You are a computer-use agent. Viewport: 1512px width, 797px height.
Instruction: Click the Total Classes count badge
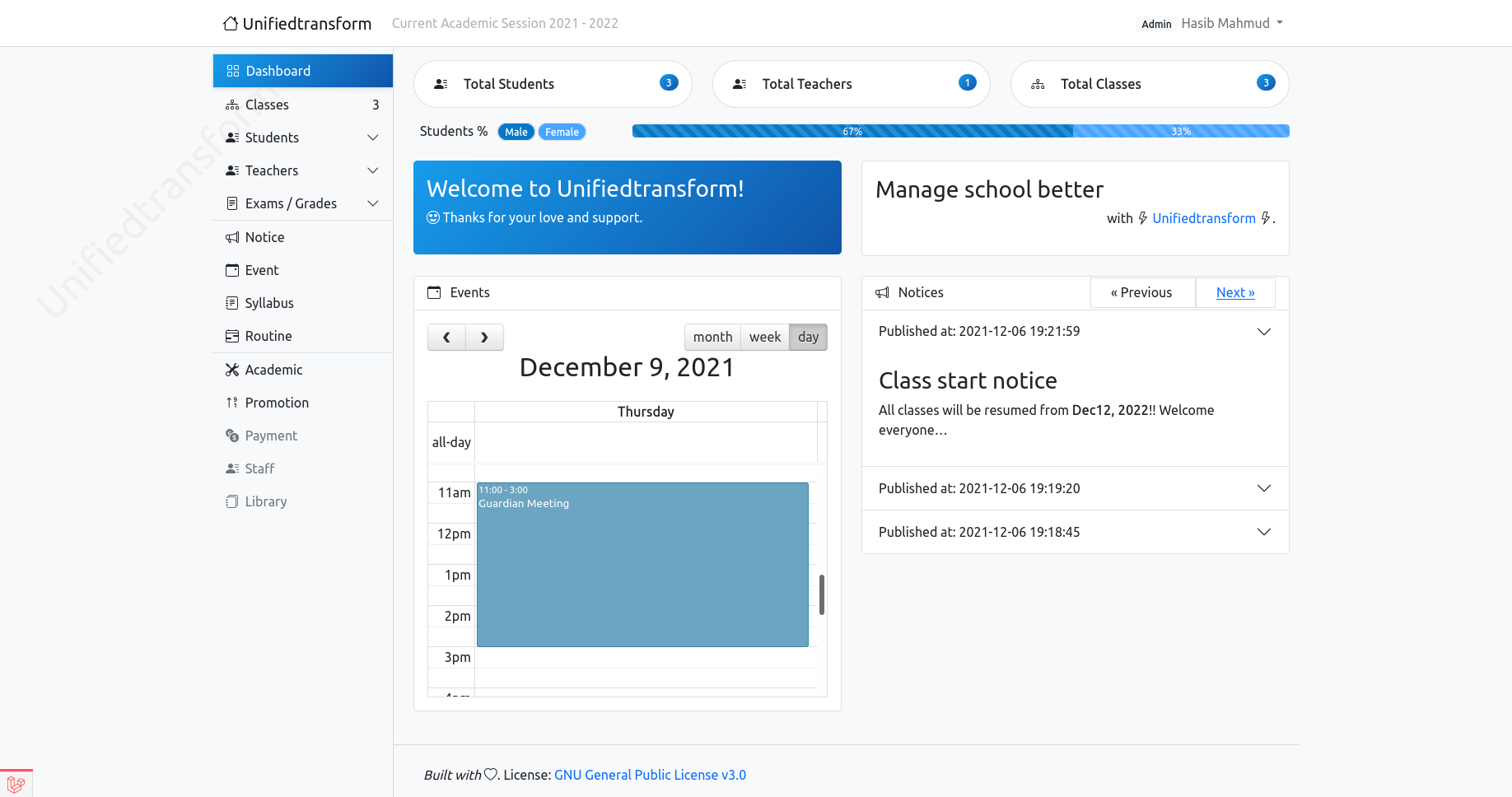[x=1266, y=82]
